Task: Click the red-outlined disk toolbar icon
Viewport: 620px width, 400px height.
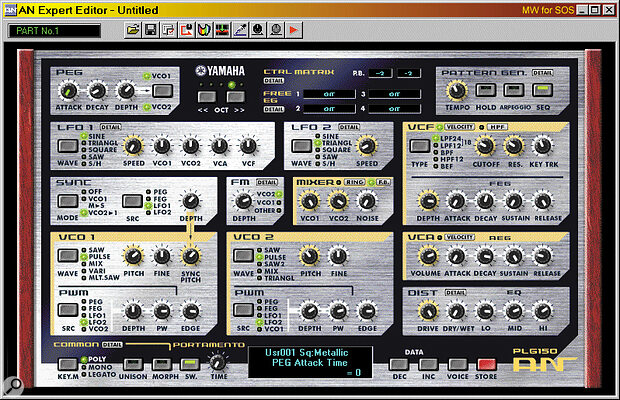Action: (x=186, y=30)
